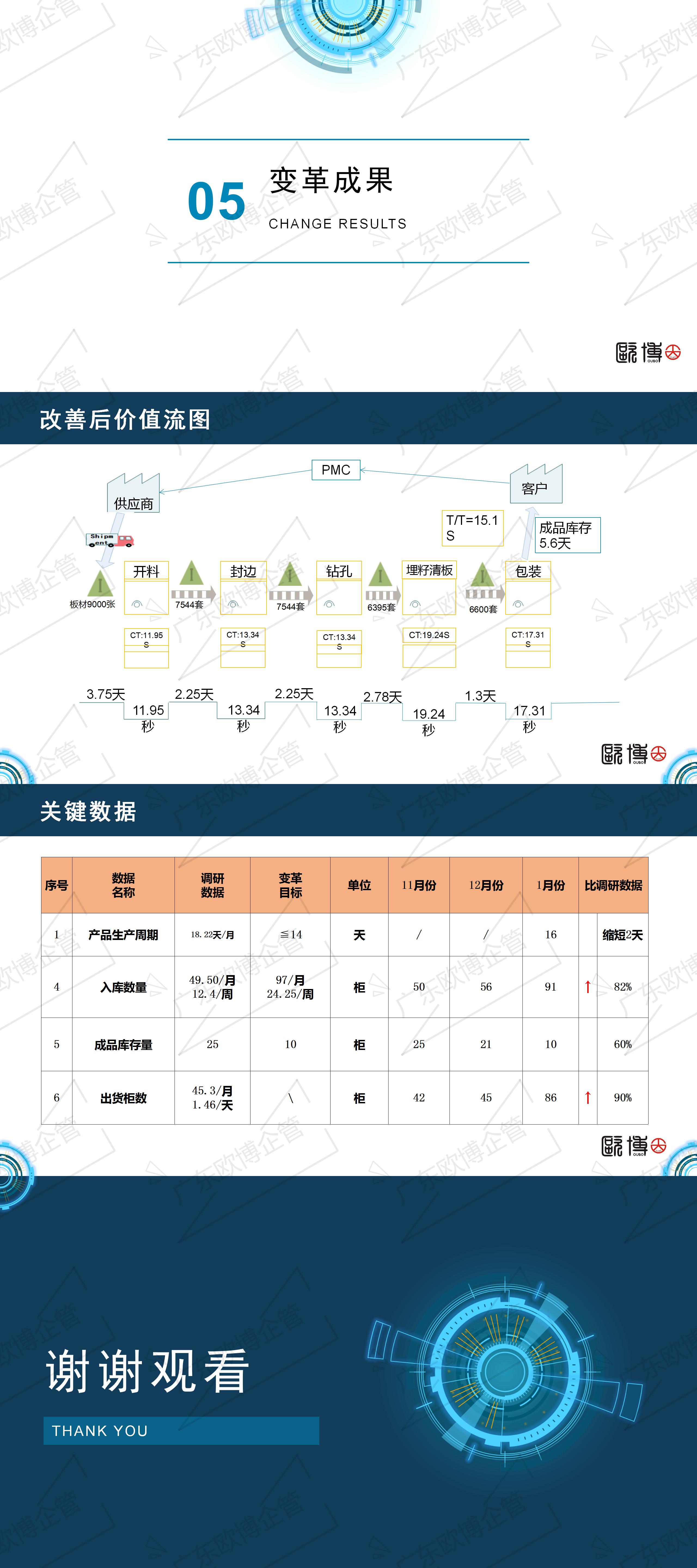Viewport: 697px width, 1568px height.
Task: Click circular tech graphic on 谢谢观看 slide
Action: coord(505,1372)
